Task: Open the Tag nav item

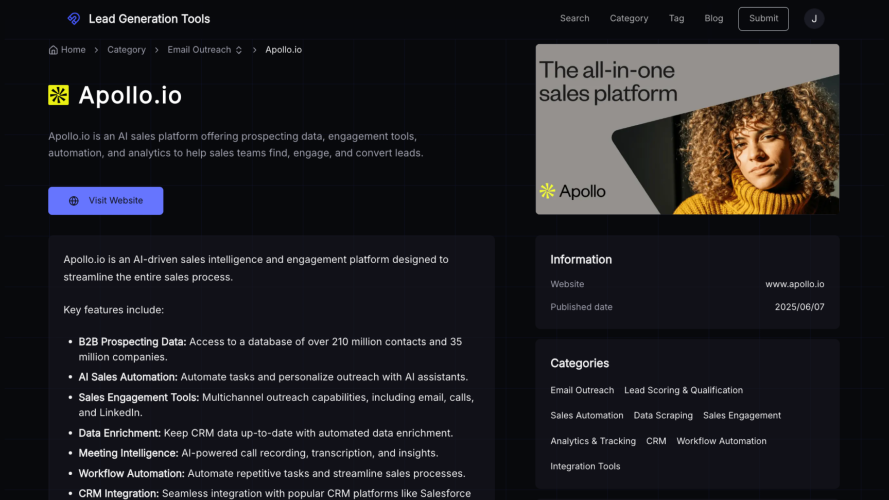Action: (676, 18)
